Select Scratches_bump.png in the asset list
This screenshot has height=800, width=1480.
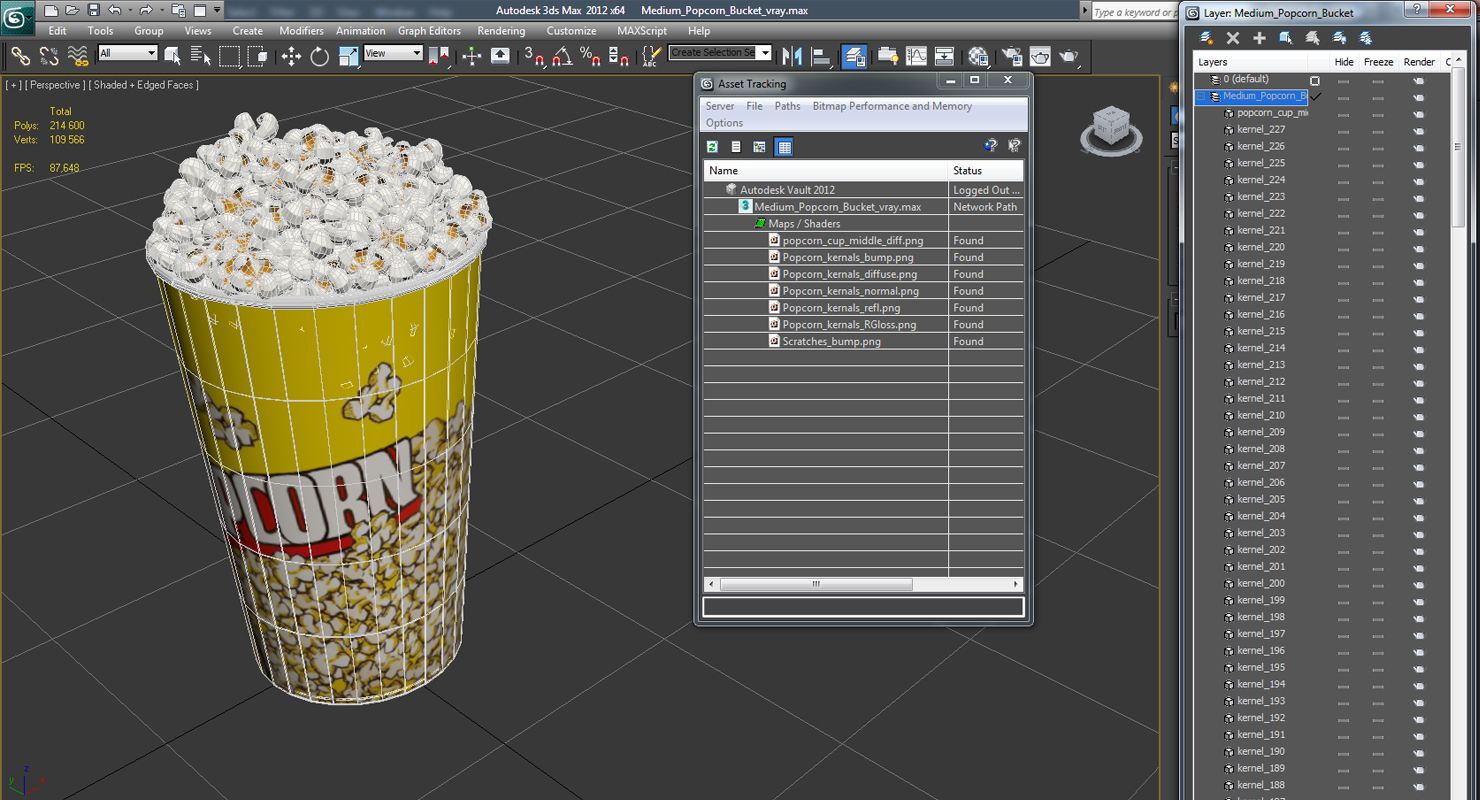click(x=831, y=342)
